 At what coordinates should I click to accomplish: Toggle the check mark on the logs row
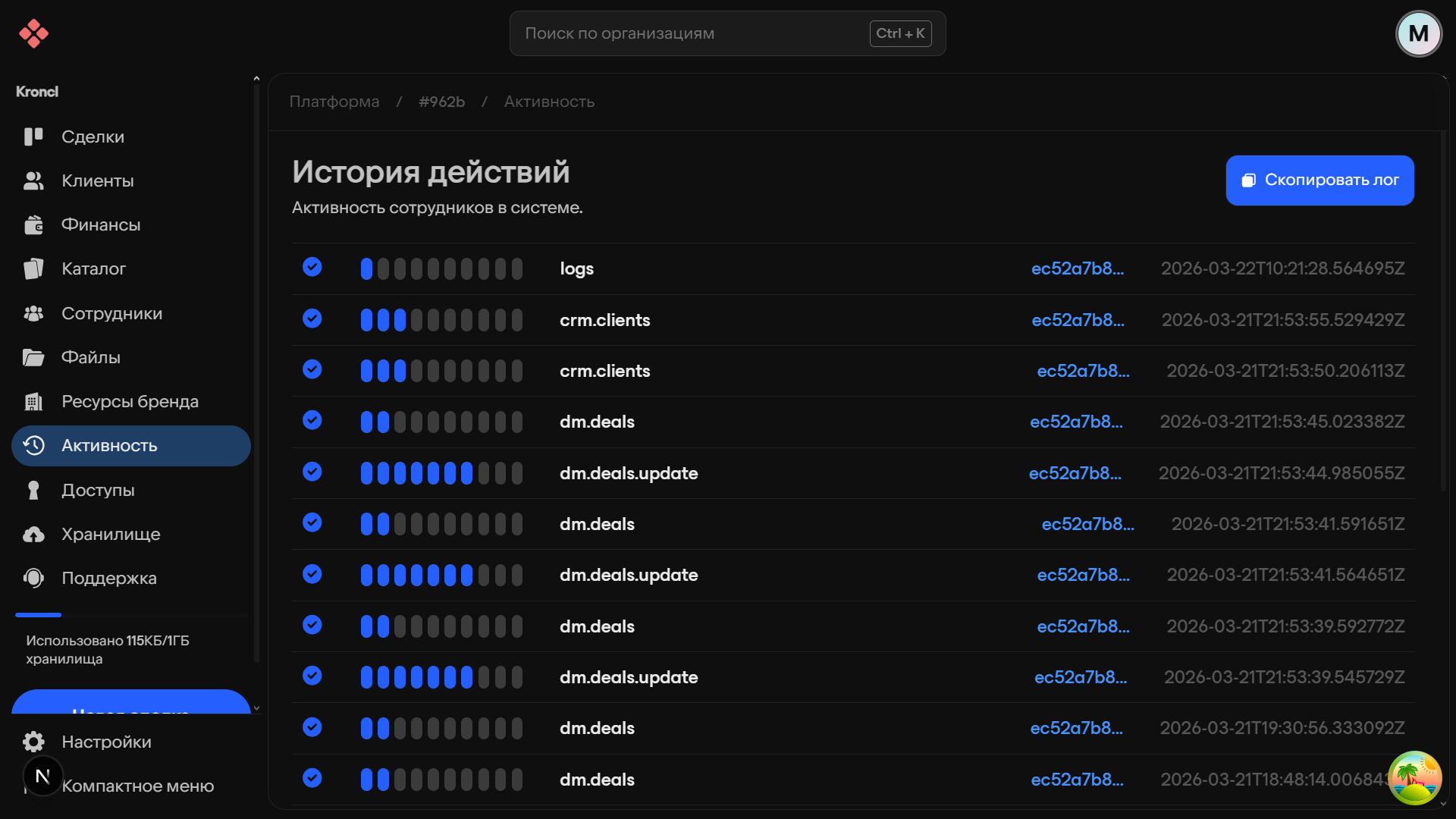(312, 267)
